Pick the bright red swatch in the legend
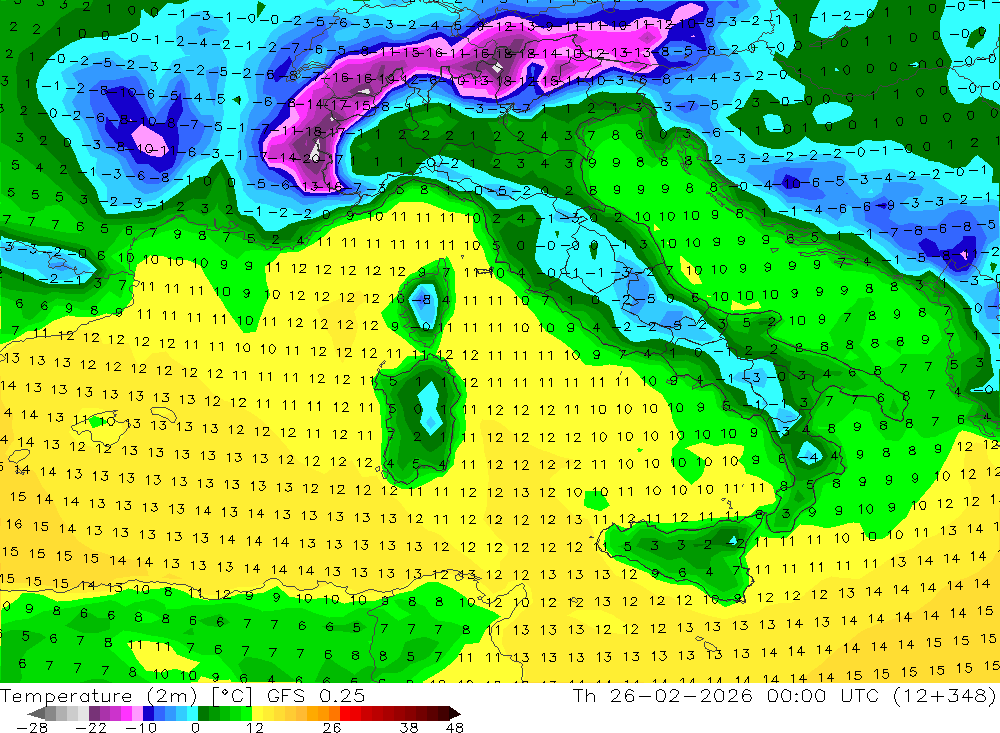Image resolution: width=1000 pixels, height=733 pixels. click(345, 713)
